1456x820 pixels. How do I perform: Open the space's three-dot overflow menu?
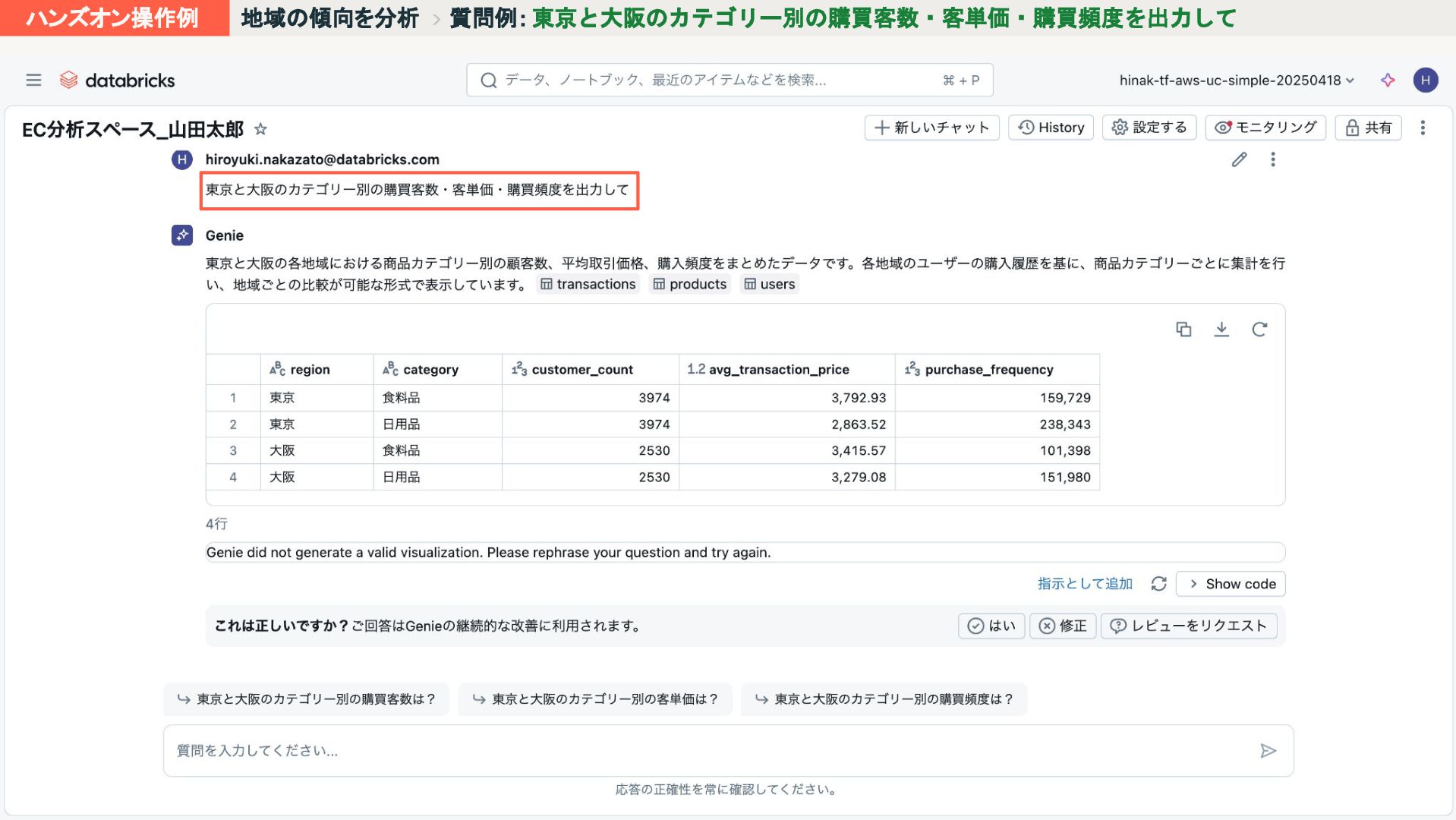pyautogui.click(x=1423, y=128)
